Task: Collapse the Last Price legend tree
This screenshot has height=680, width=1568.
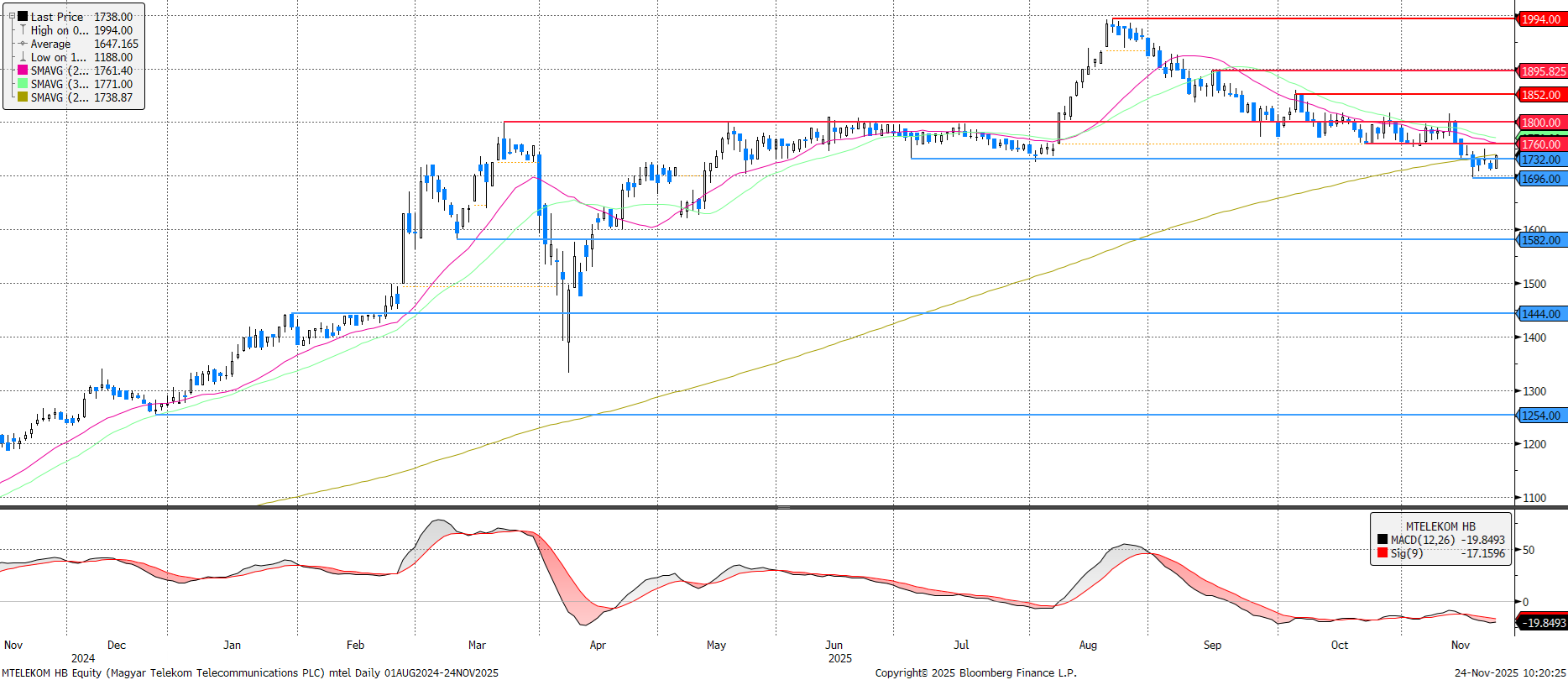Action: [12, 16]
